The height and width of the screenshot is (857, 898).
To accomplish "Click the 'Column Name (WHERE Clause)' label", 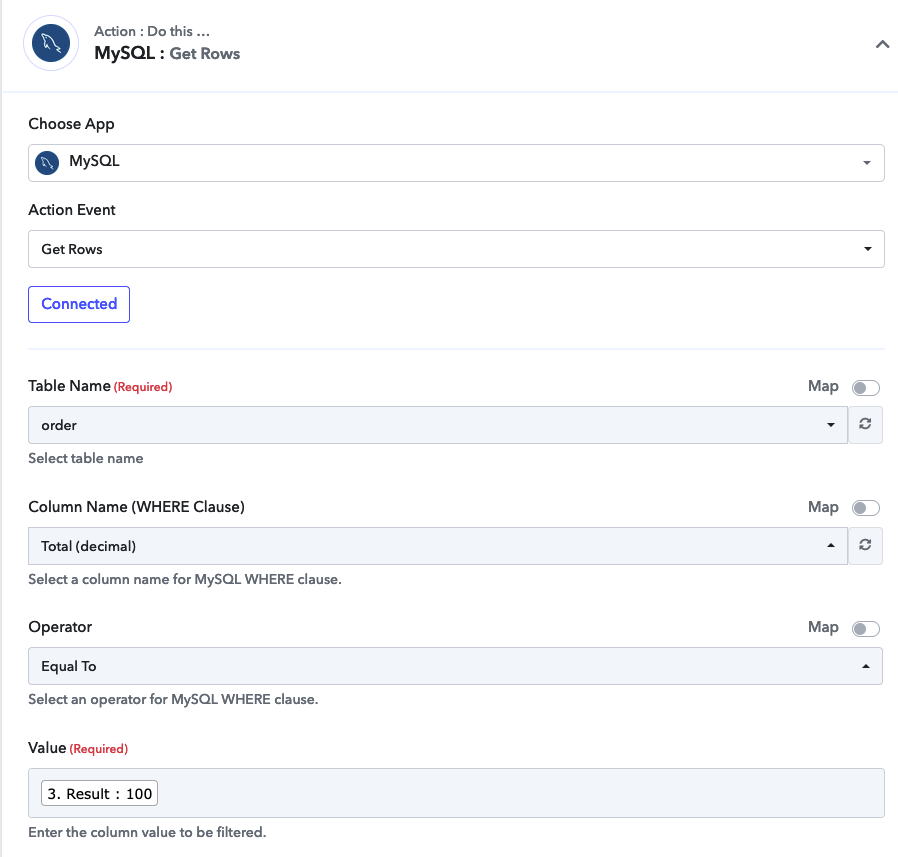I will pos(136,507).
